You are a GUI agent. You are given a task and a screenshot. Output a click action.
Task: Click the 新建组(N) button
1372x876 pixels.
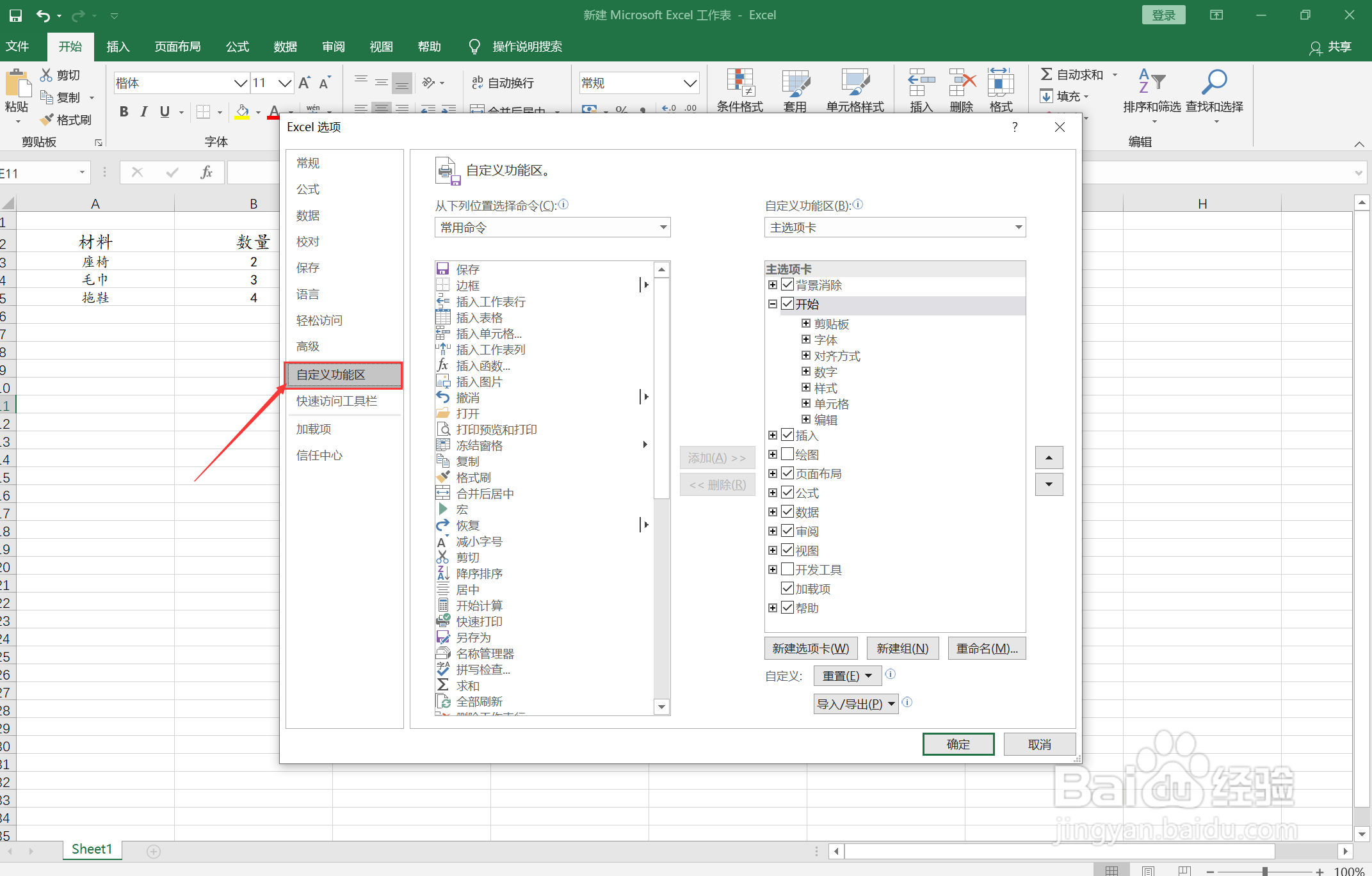click(903, 648)
